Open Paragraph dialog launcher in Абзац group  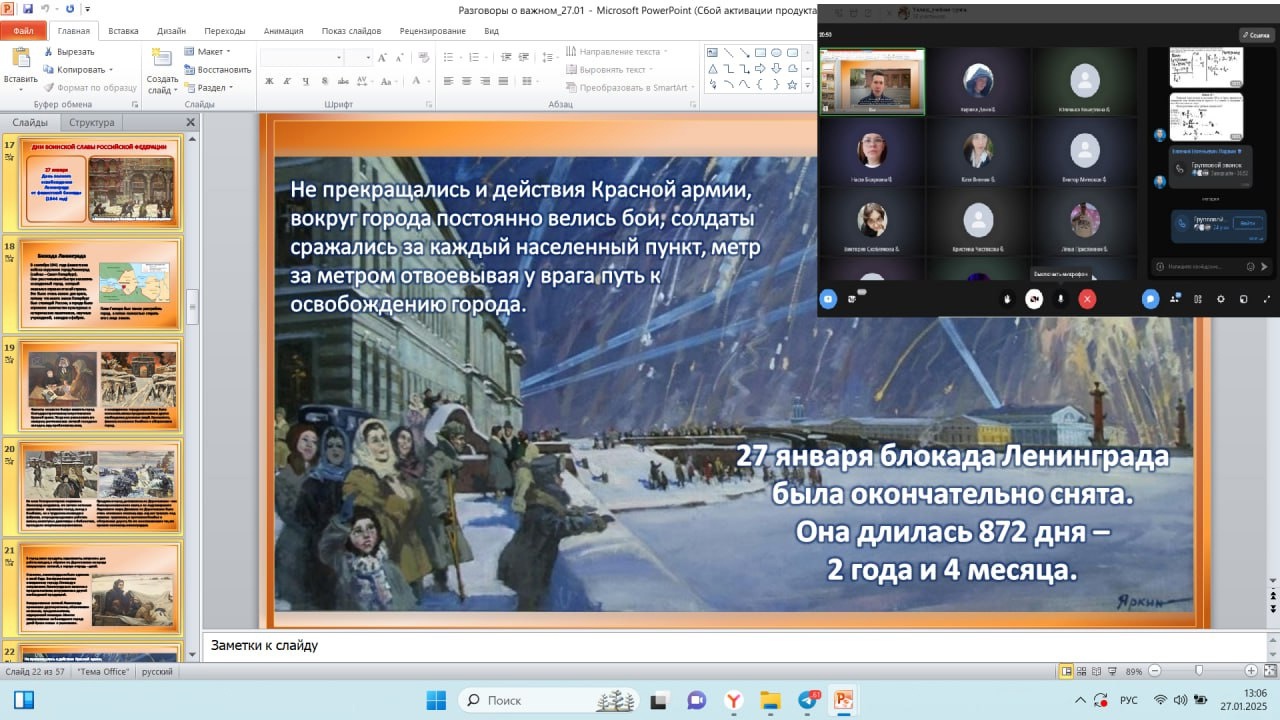coord(693,104)
